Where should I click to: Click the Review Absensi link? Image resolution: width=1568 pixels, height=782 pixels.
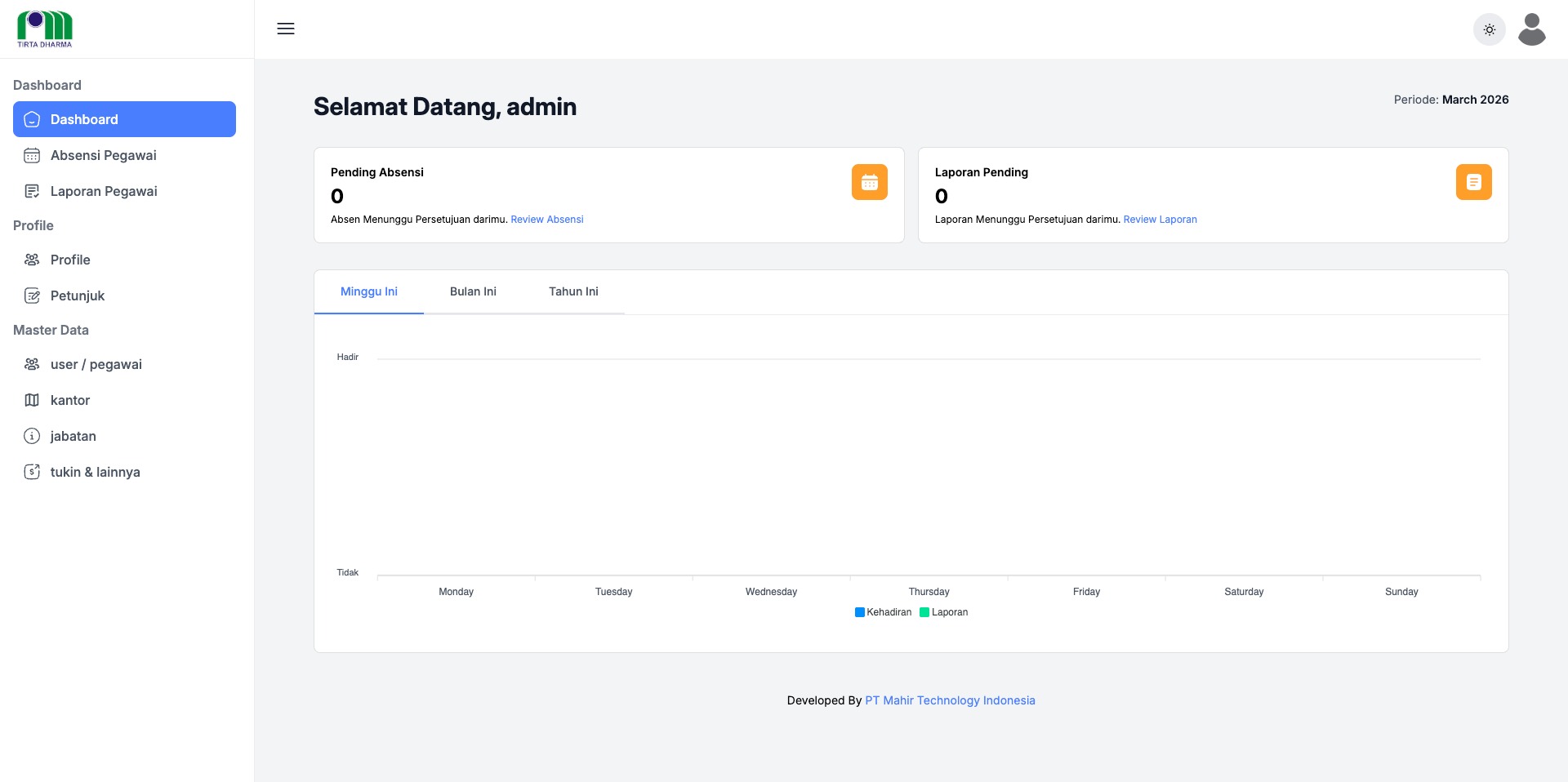546,220
